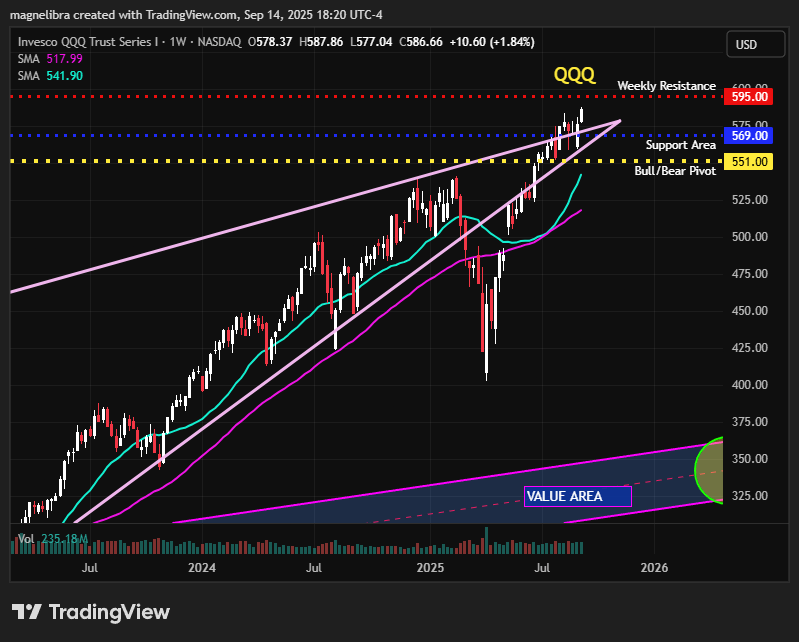Click the 450.00 price axis label
Viewport: 799px width, 642px height.
coord(750,311)
